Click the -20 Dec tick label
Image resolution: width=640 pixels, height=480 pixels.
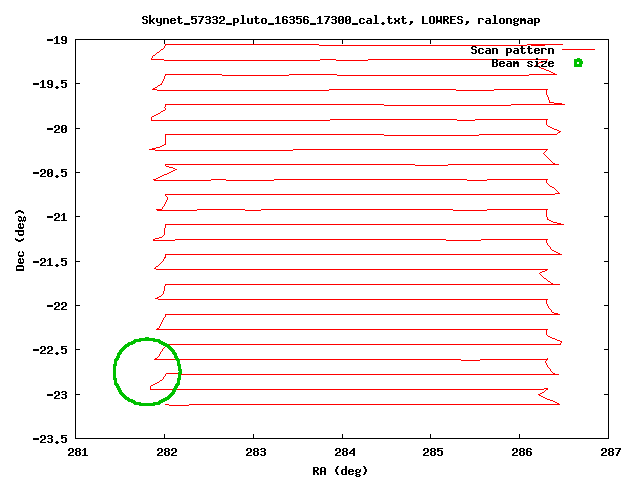coord(57,129)
